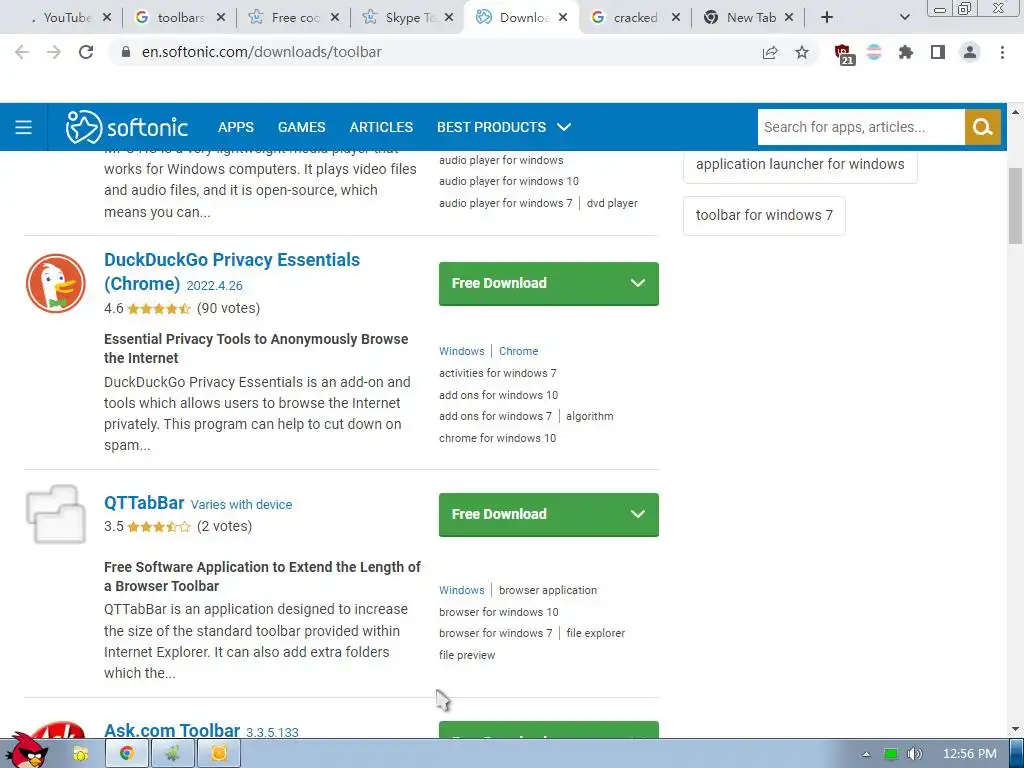The width and height of the screenshot is (1024, 768).
Task: Click the orange search magnifier button
Action: tap(983, 127)
